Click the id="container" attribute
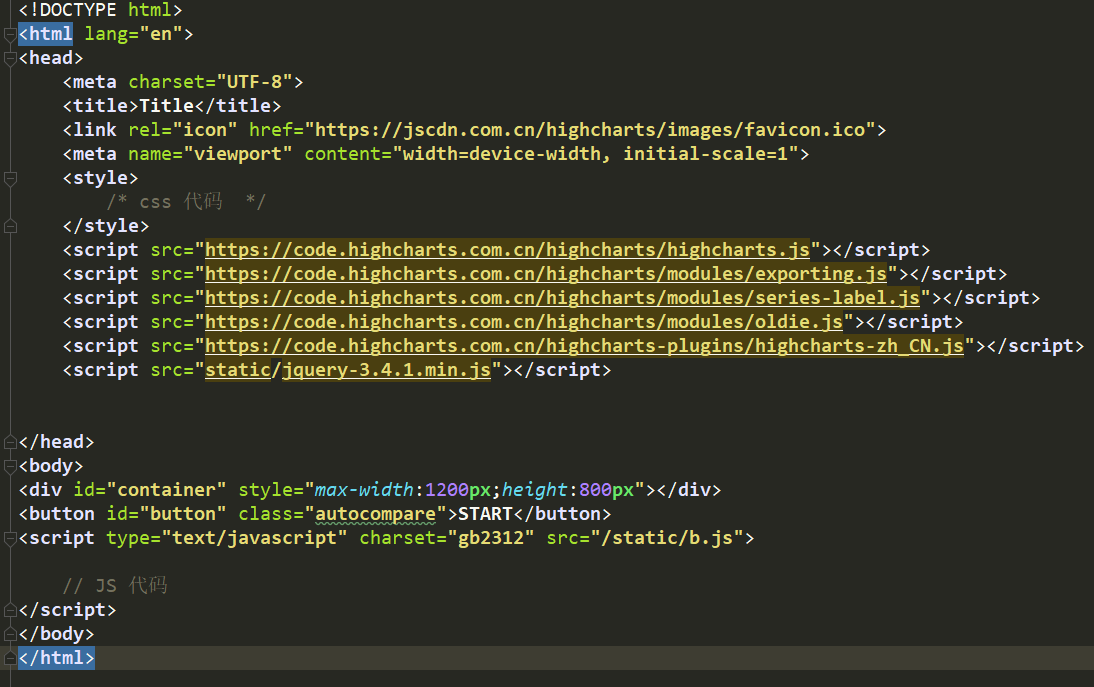This screenshot has width=1094, height=687. point(150,490)
